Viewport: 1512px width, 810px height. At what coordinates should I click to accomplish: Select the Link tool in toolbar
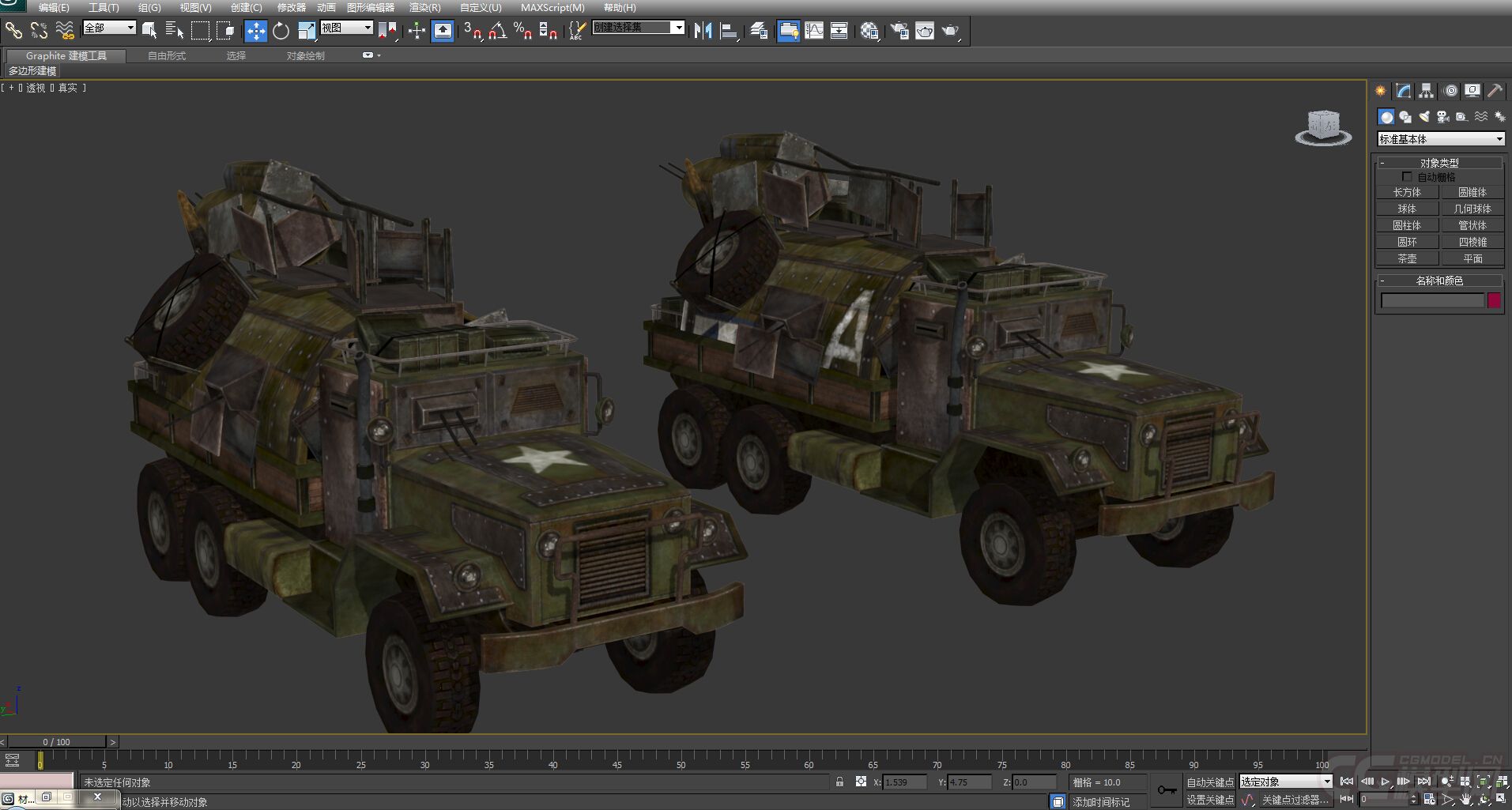pos(13,31)
